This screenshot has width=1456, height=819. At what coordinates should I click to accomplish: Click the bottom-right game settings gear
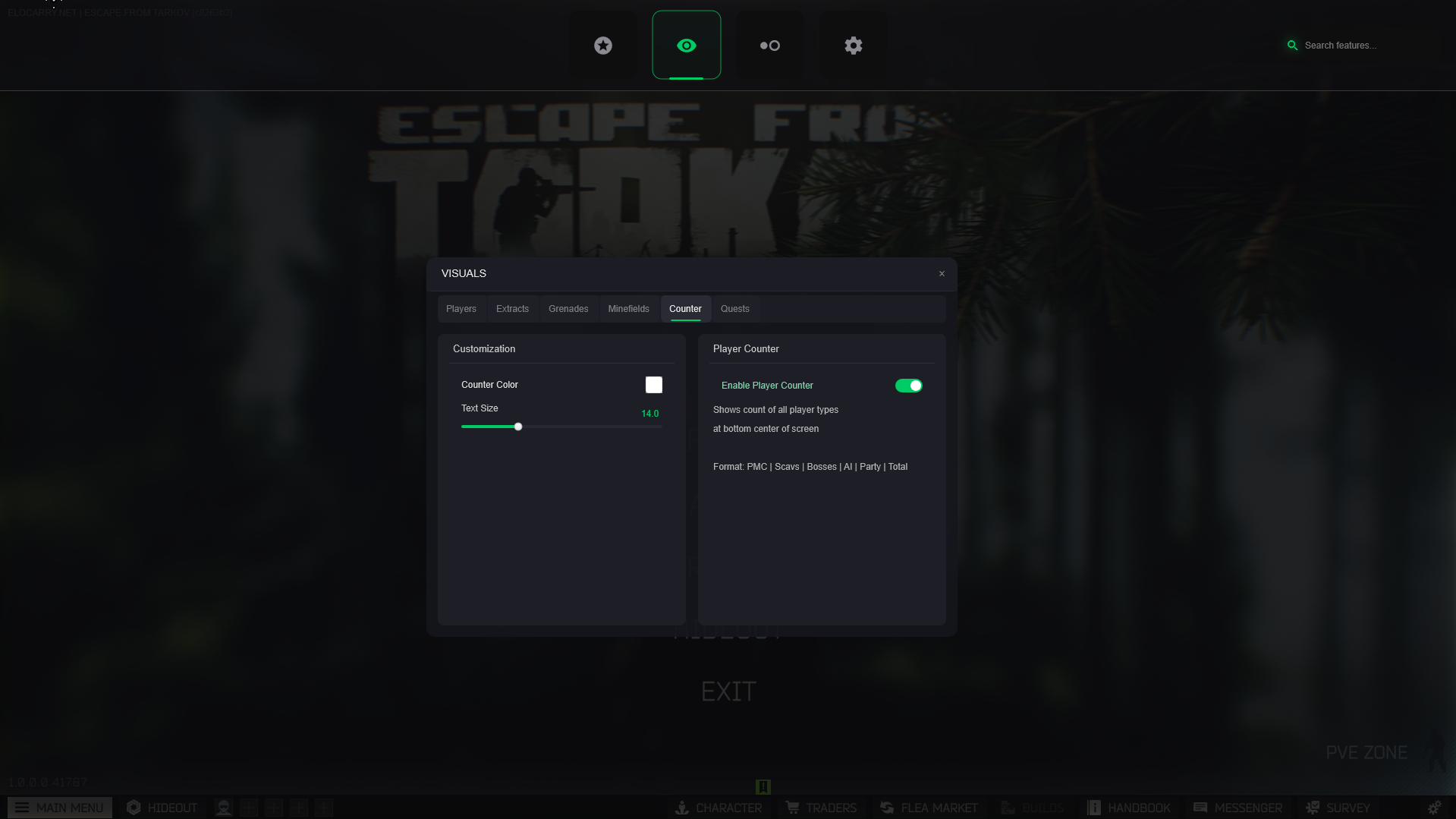click(x=1433, y=808)
